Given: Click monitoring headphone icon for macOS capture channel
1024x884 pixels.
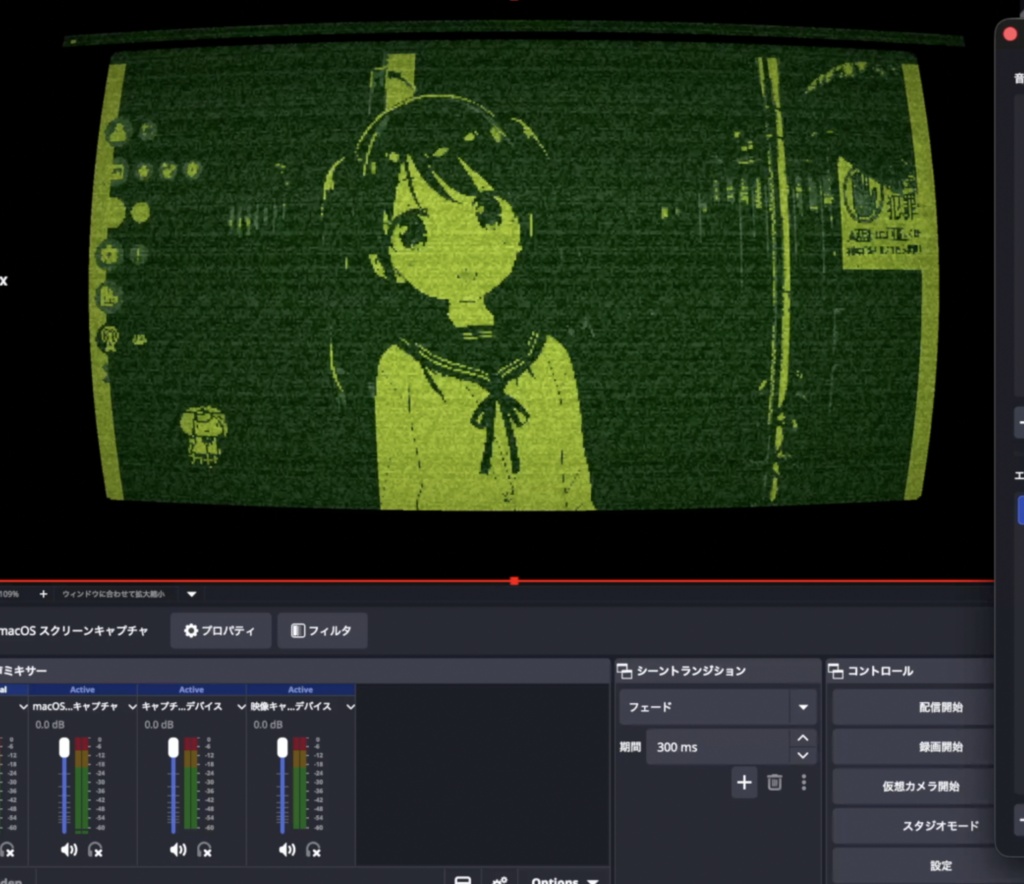Looking at the screenshot, I should coord(95,849).
